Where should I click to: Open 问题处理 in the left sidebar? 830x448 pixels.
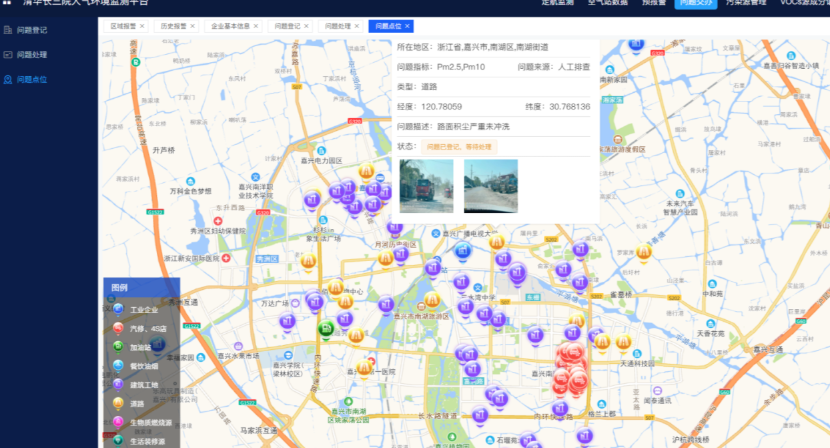[31, 55]
